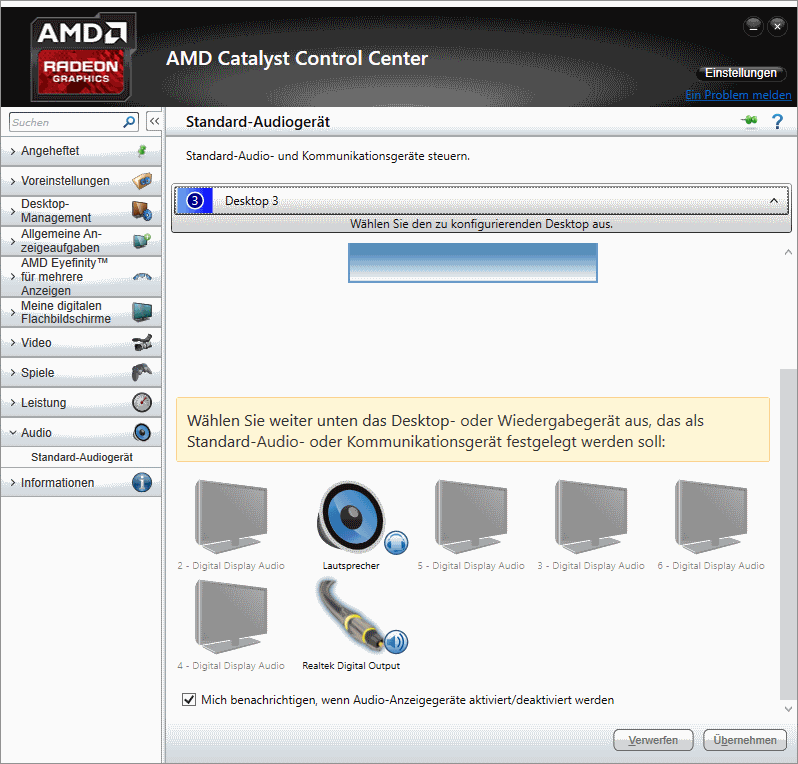This screenshot has height=764, width=798.
Task: Click the magnifier search icon
Action: [129, 122]
